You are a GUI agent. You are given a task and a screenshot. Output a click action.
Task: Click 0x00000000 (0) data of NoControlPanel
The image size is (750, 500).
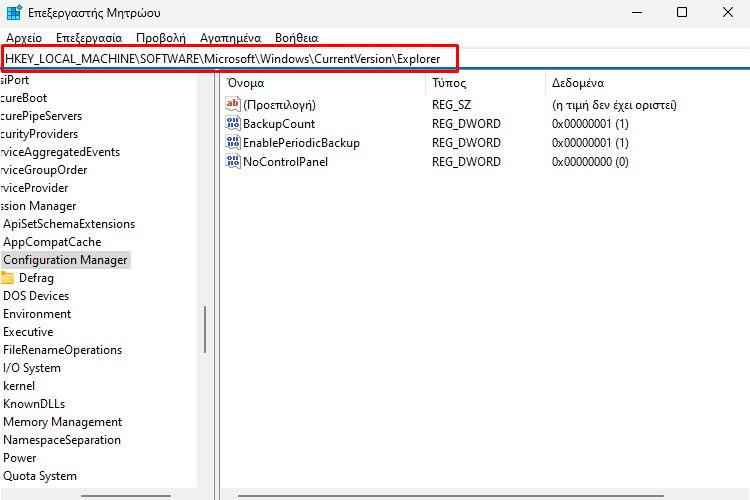(590, 162)
